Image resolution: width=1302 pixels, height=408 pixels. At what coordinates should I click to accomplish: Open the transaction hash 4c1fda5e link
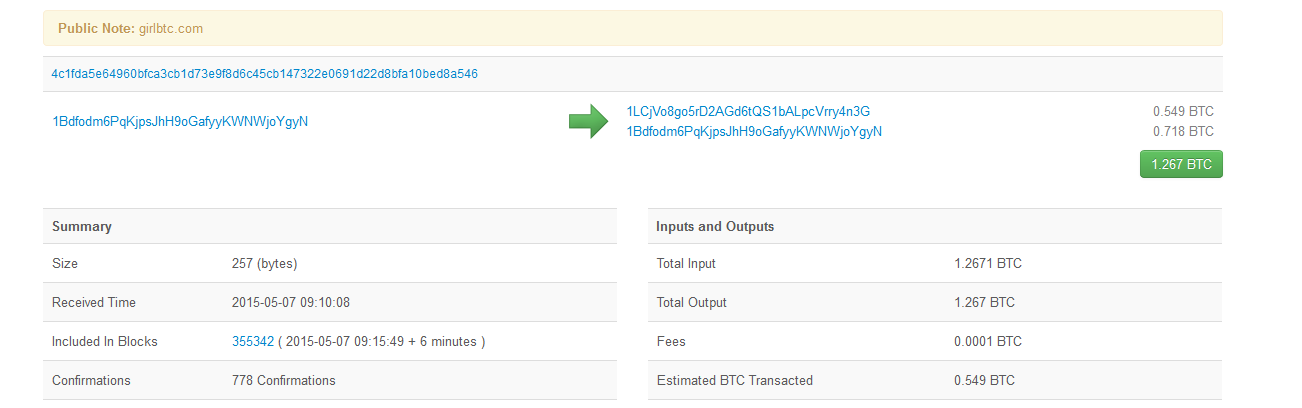coord(265,74)
